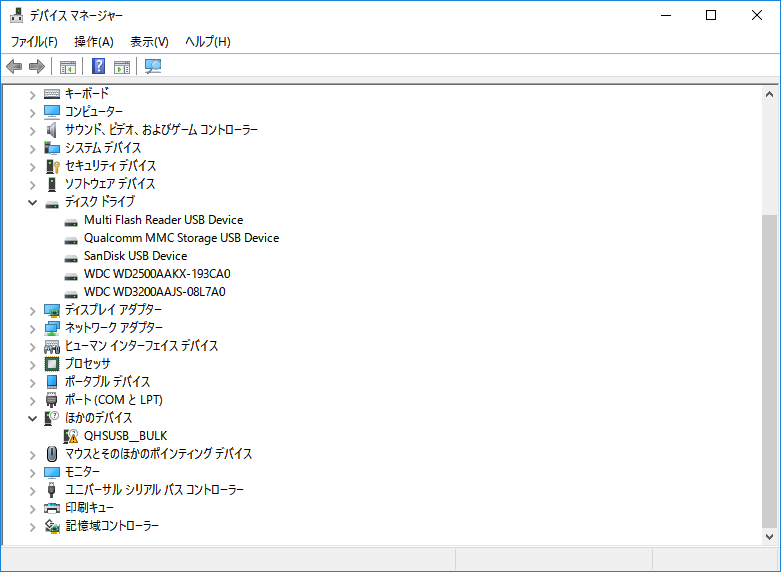The image size is (781, 572).
Task: Click the ディスク ドライブ drive icon
Action: pos(52,204)
